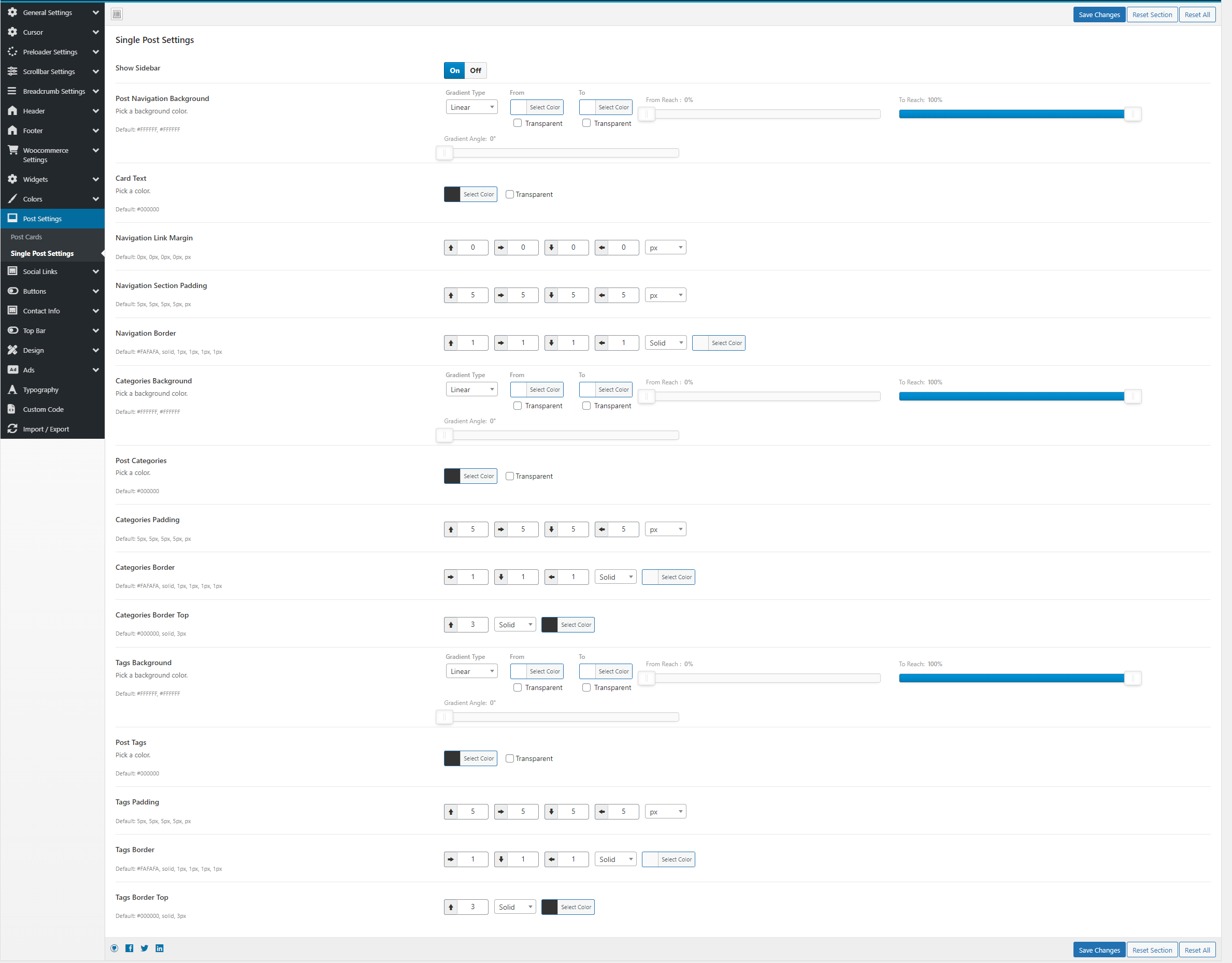Click the Import / Export refresh icon
1232x963 pixels.
coord(12,429)
